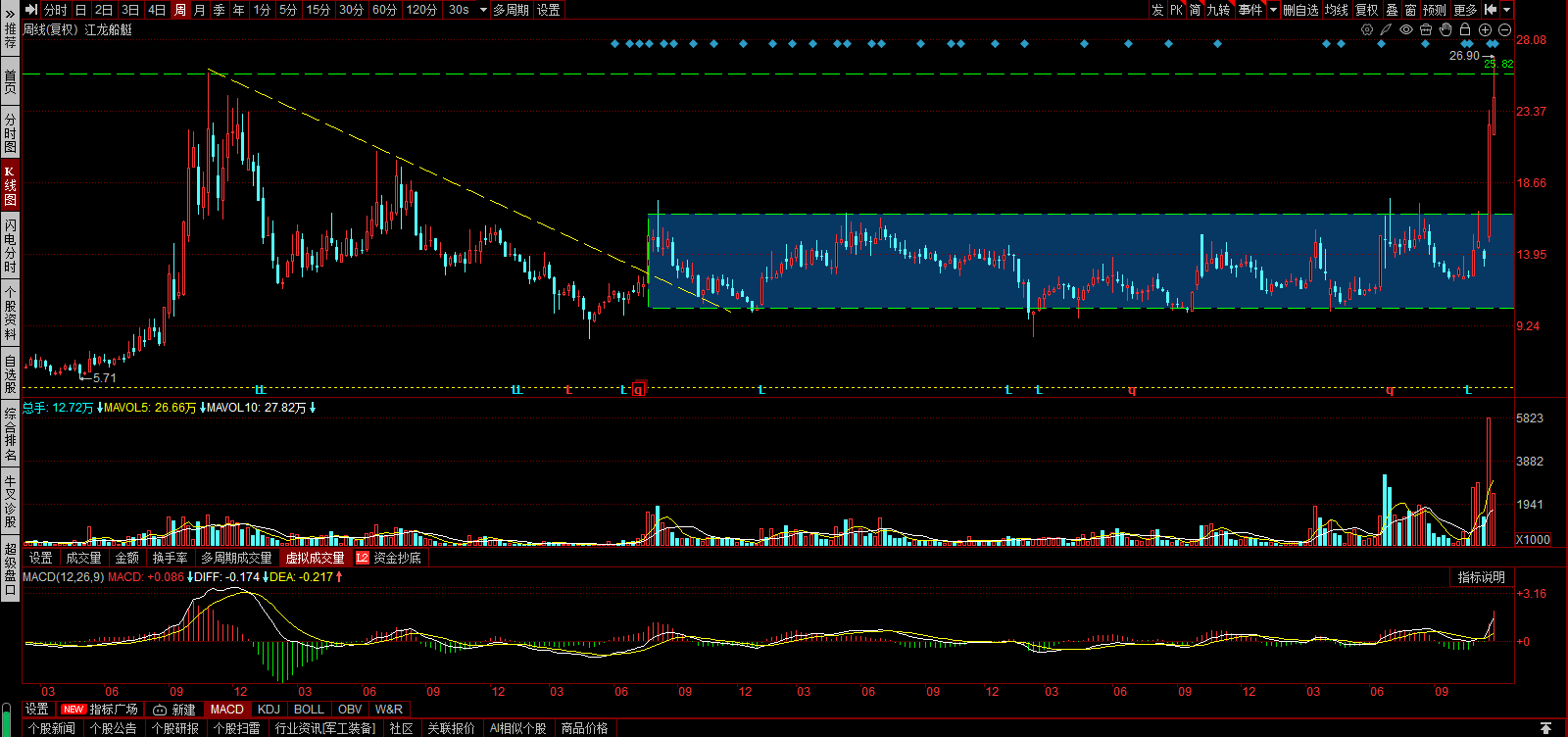
Task: Open 超级盘口 in sidebar
Action: click(x=10, y=568)
